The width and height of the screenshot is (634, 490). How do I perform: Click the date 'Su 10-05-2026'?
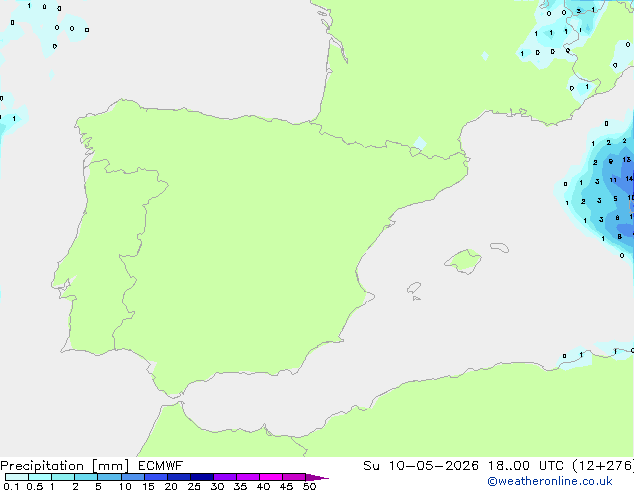coord(421,466)
